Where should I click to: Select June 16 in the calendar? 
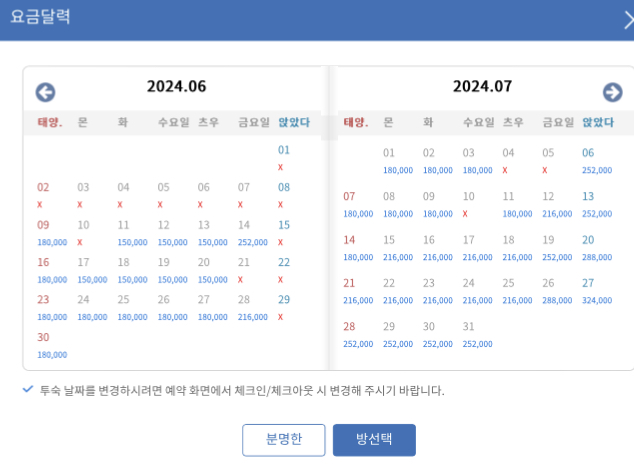[52, 271]
